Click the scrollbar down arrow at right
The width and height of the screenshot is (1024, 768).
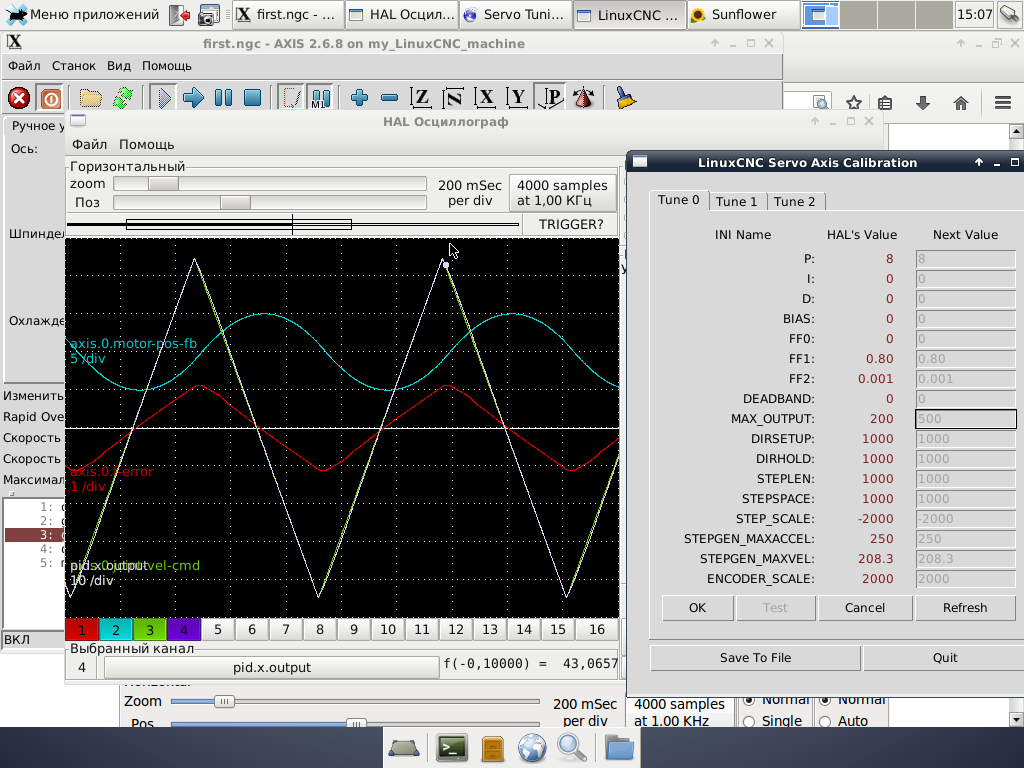pyautogui.click(x=1016, y=718)
